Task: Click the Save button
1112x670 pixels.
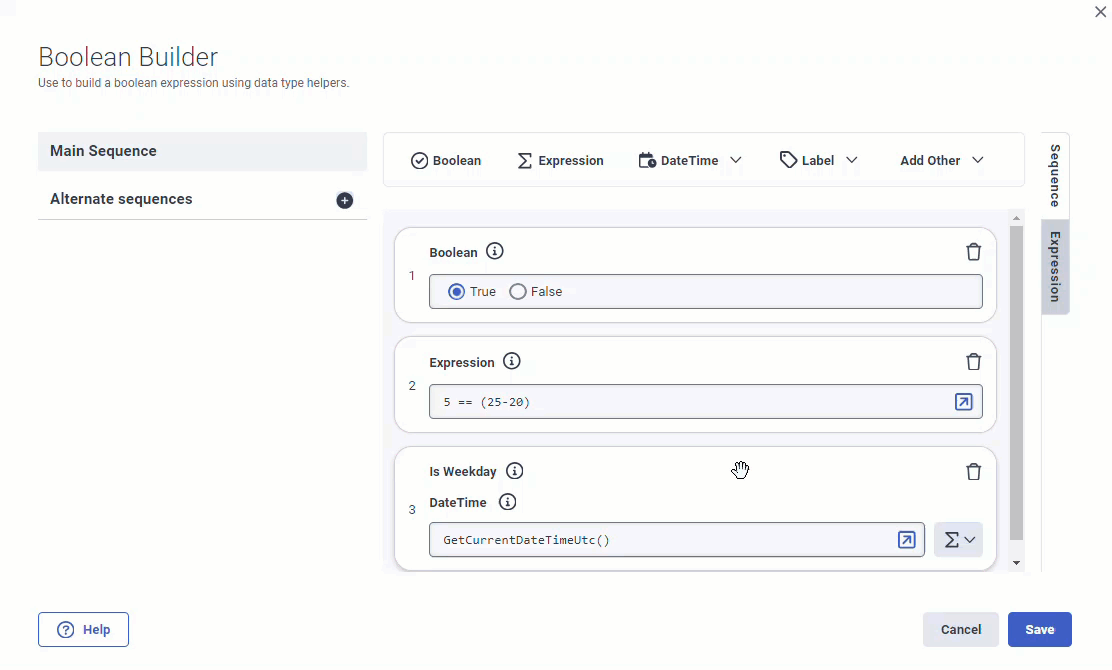Action: 1039,630
